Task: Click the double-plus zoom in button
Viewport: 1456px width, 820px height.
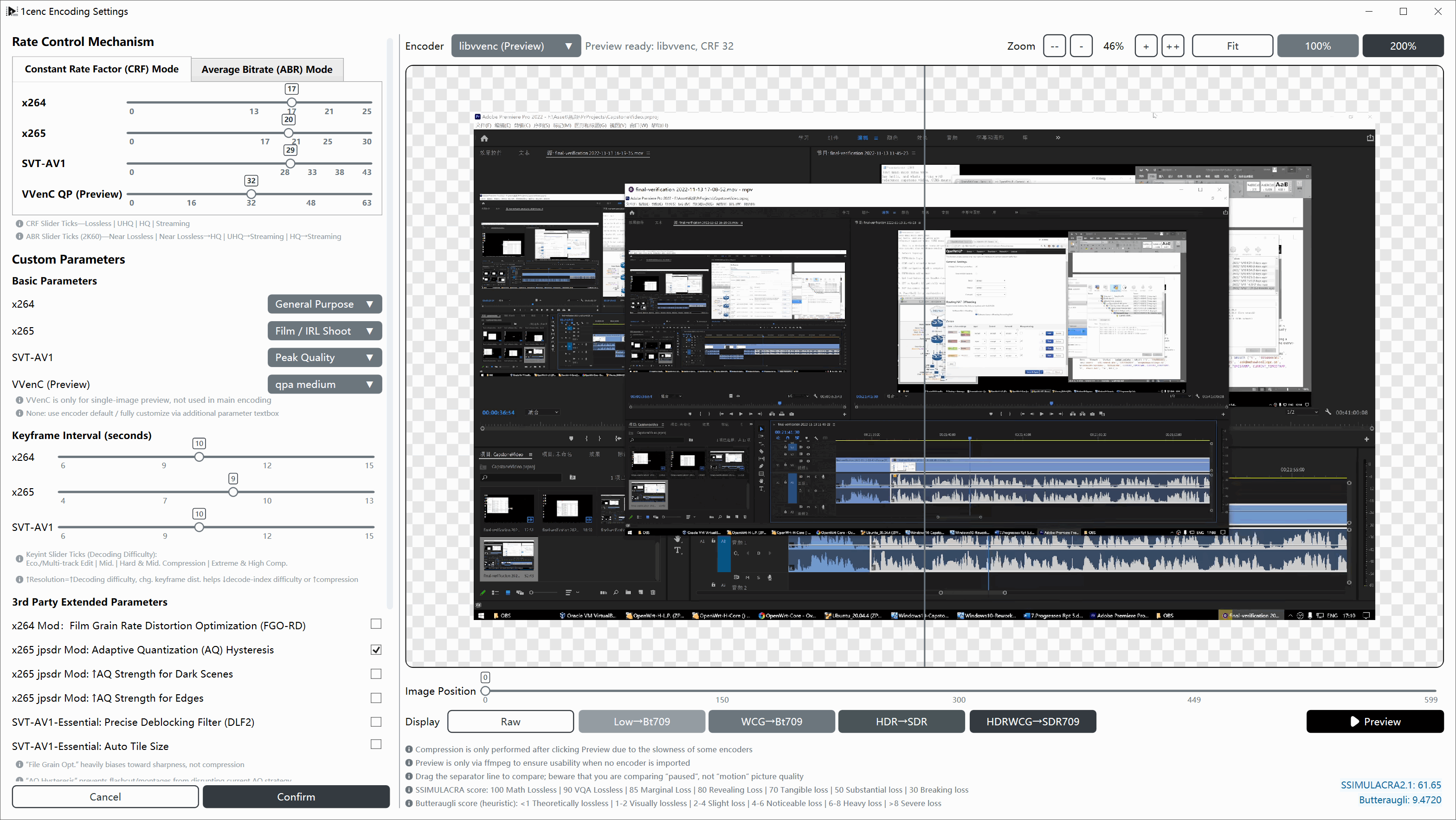Action: tap(1173, 46)
